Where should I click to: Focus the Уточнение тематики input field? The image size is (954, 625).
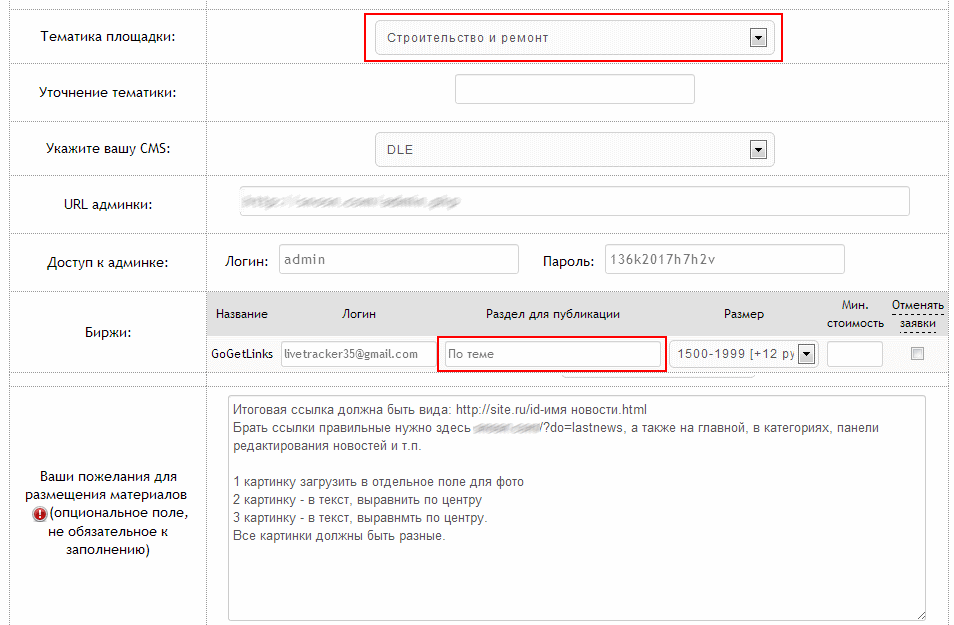574,89
